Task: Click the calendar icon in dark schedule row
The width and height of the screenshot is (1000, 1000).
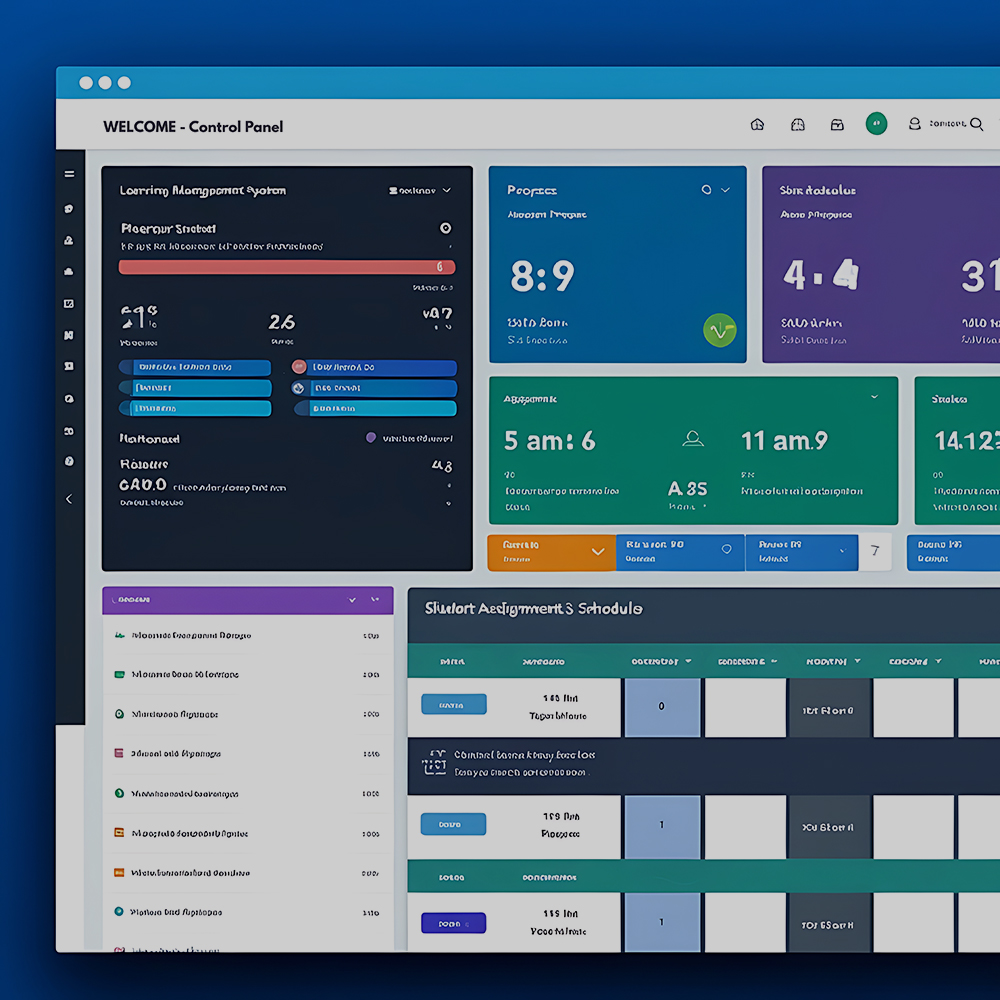Action: click(435, 764)
